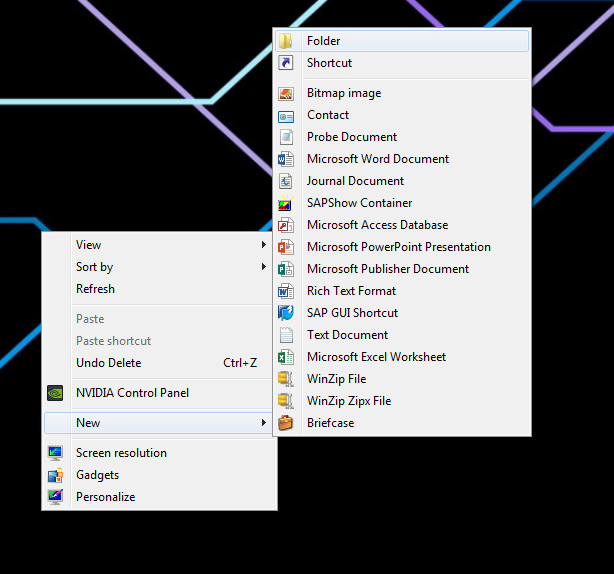Create a new Text Document

click(402, 335)
